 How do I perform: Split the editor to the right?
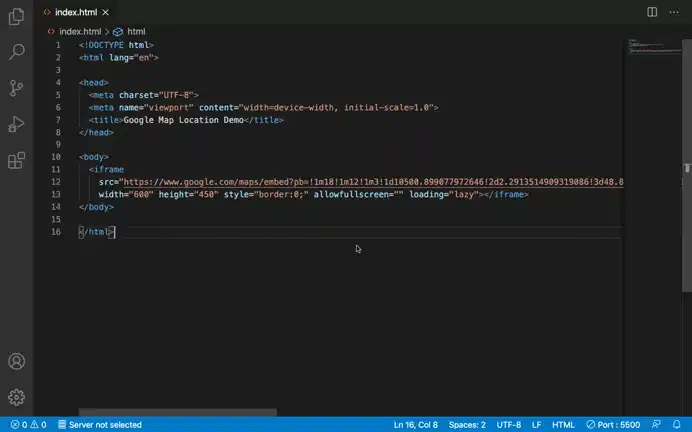pyautogui.click(x=652, y=12)
